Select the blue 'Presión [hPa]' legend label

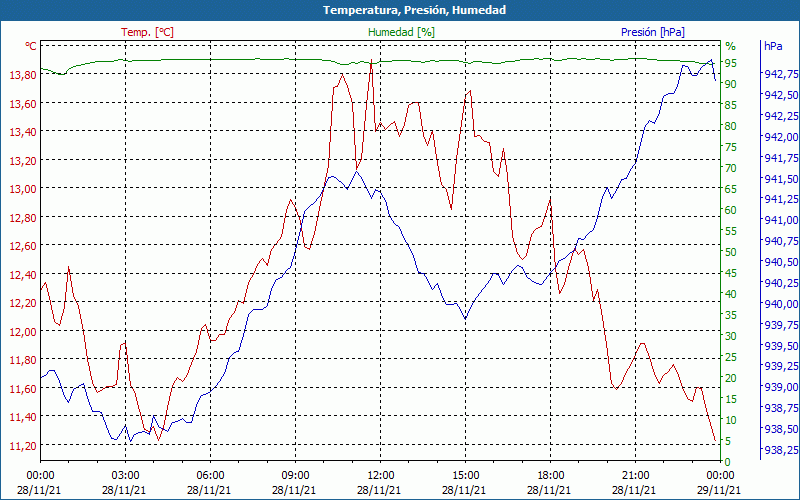(653, 32)
